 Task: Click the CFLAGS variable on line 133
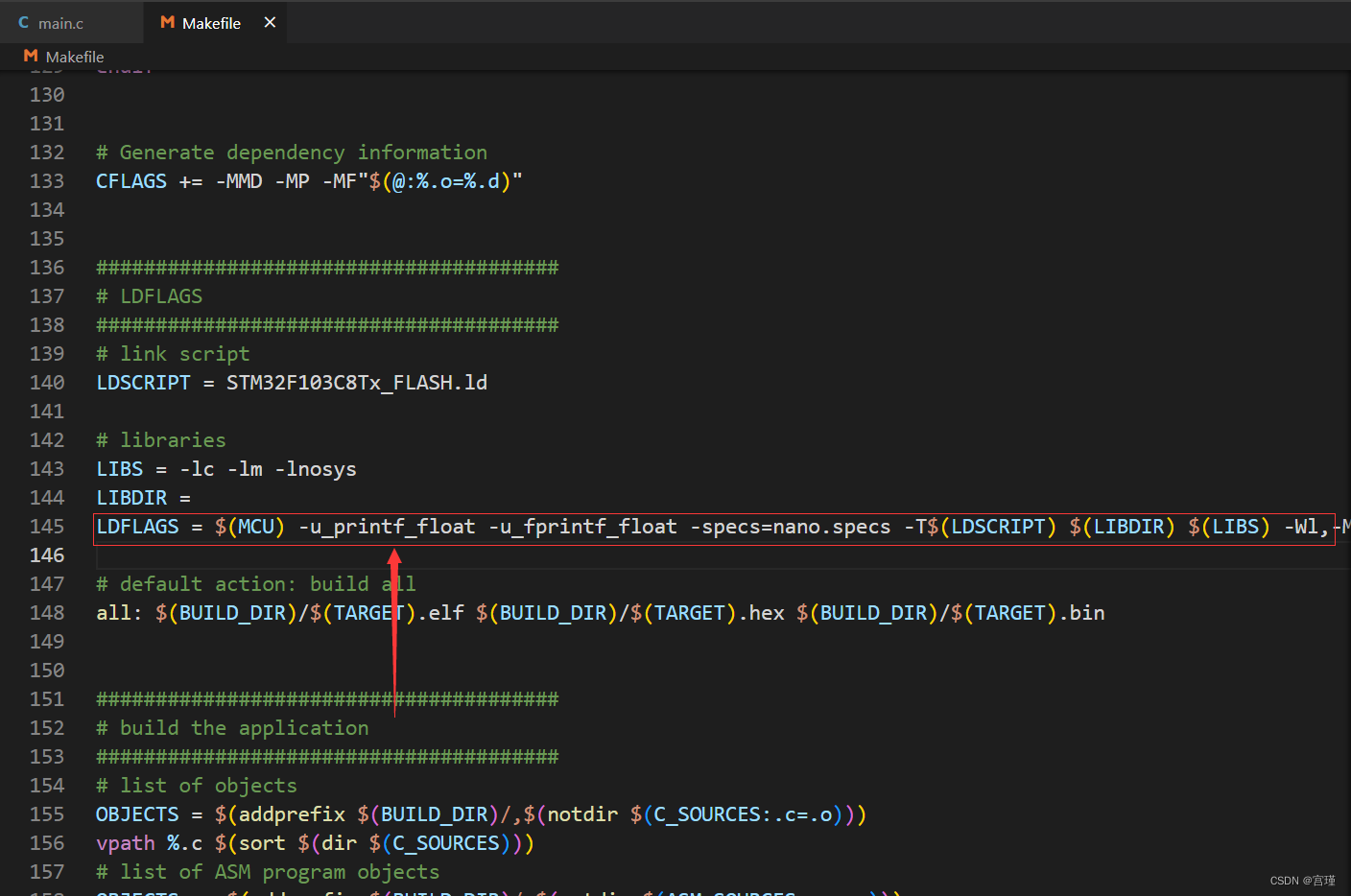pyautogui.click(x=130, y=180)
